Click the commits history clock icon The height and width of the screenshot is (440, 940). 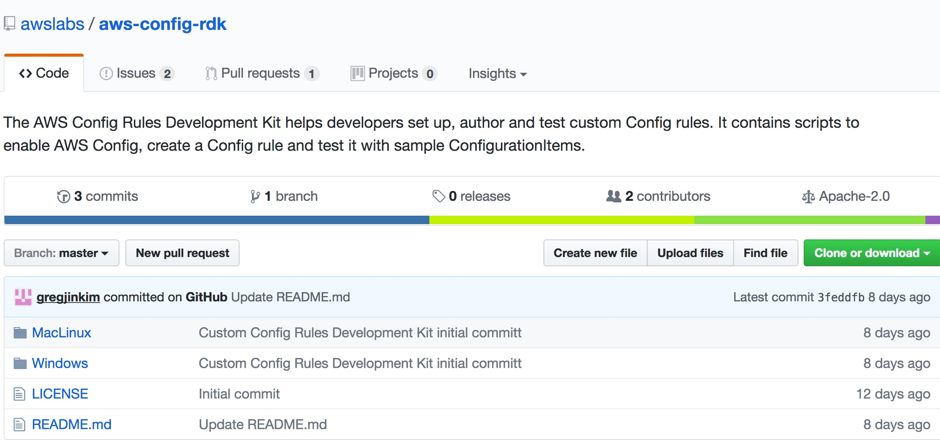pyautogui.click(x=63, y=197)
